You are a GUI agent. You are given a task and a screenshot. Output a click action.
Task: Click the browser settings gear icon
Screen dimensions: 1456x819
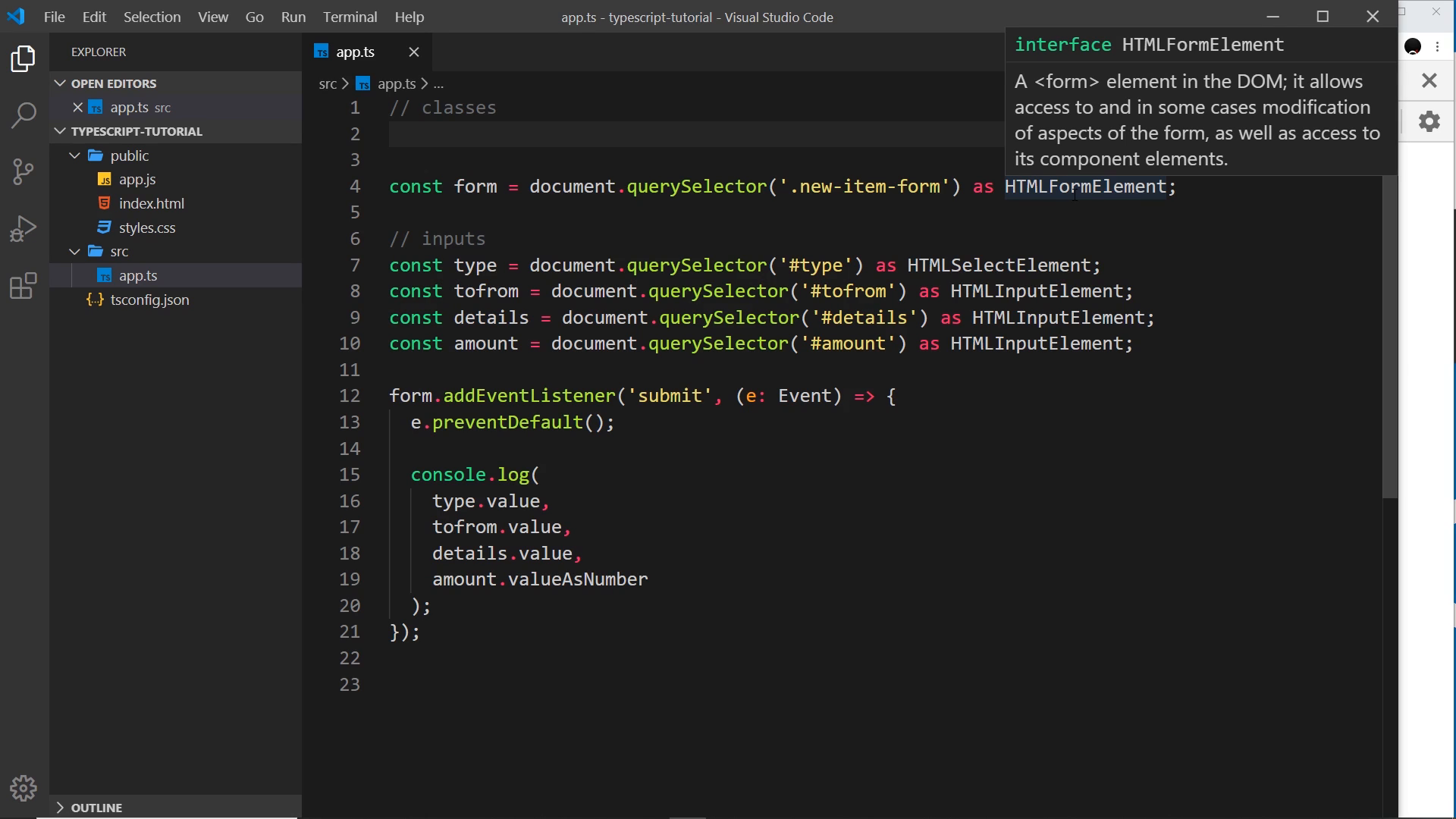point(1429,121)
